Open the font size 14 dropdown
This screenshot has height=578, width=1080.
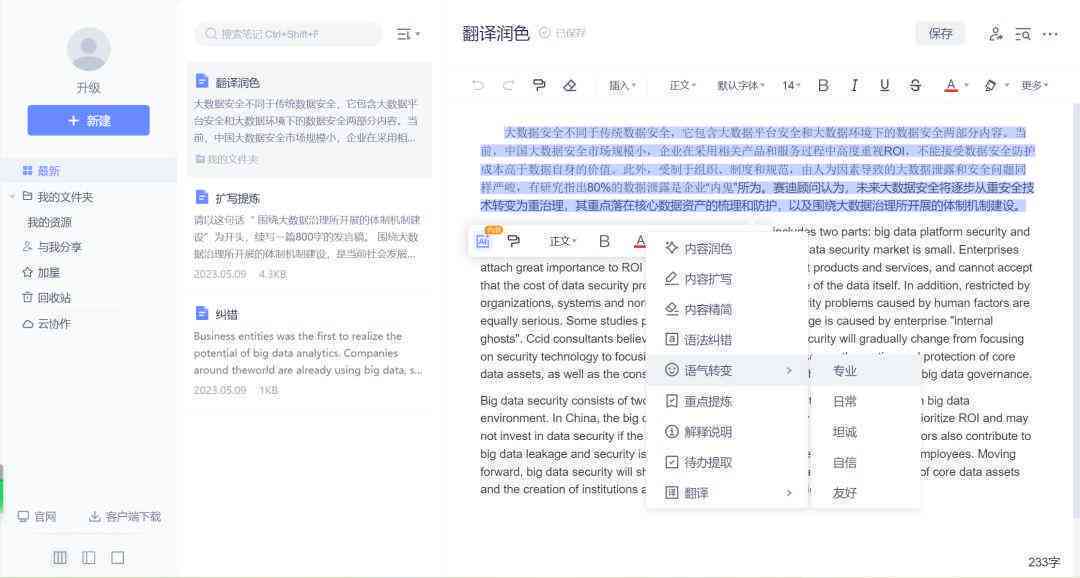tap(791, 85)
